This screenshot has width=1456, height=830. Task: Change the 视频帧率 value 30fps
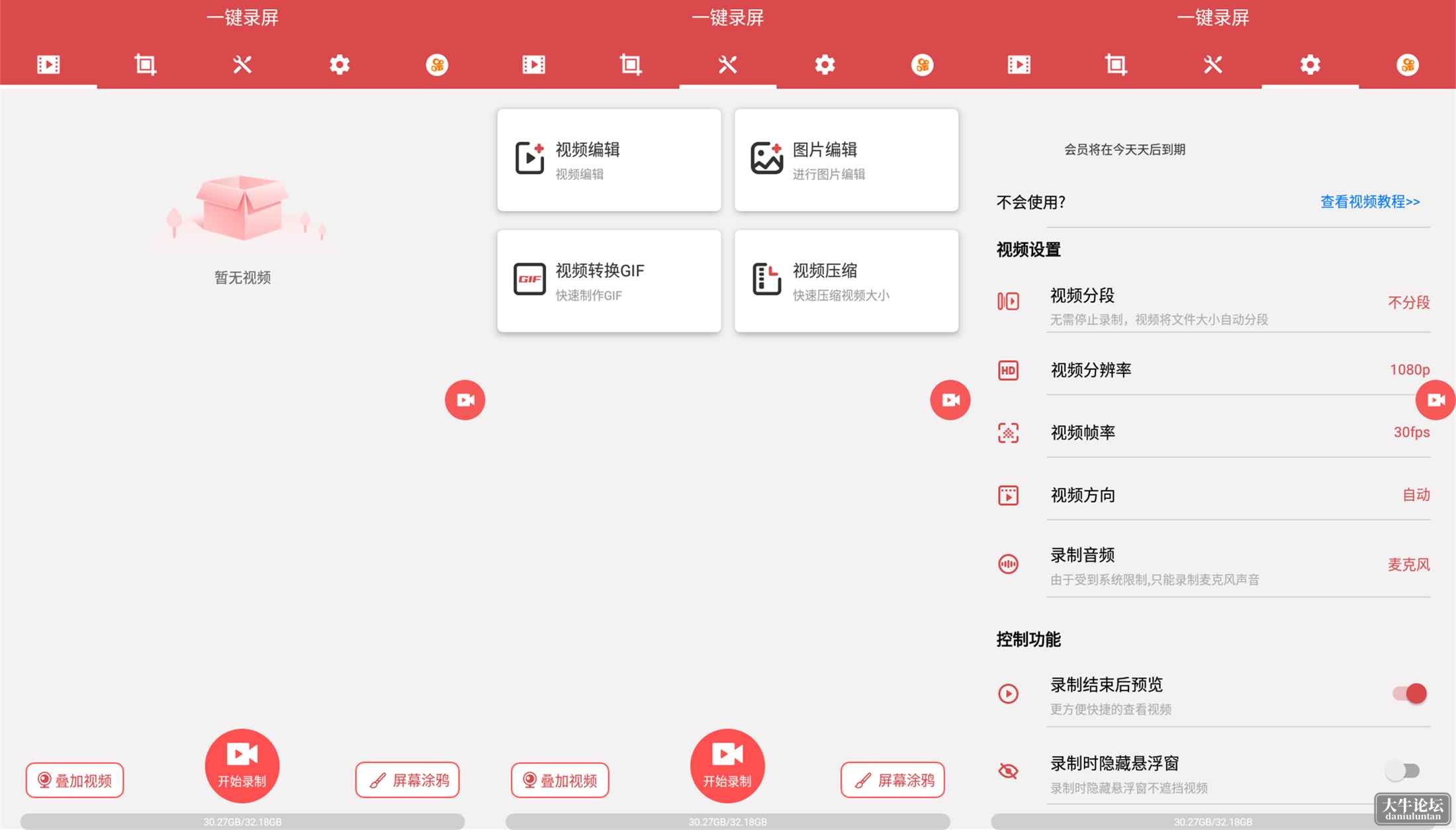[1412, 432]
